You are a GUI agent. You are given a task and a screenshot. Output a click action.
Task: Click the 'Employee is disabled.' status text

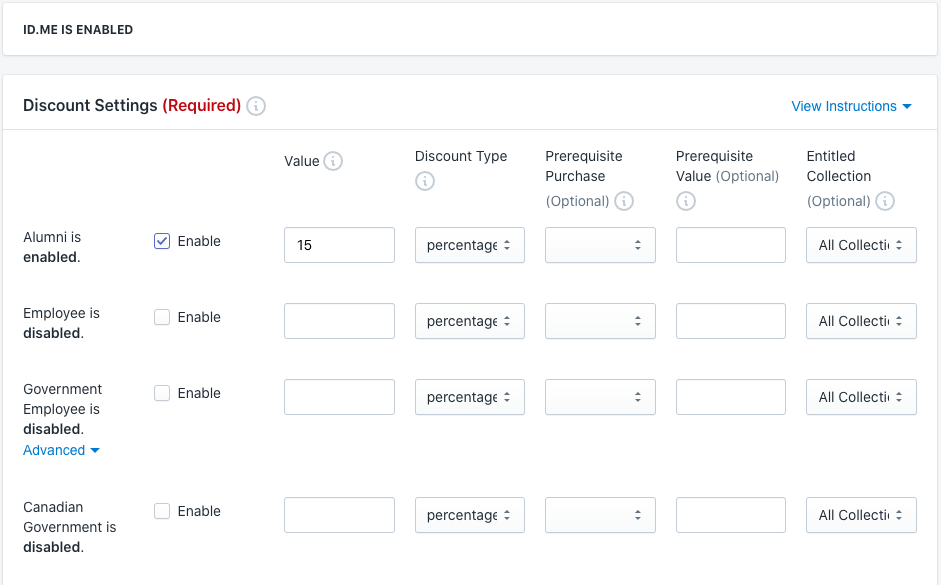(61, 323)
